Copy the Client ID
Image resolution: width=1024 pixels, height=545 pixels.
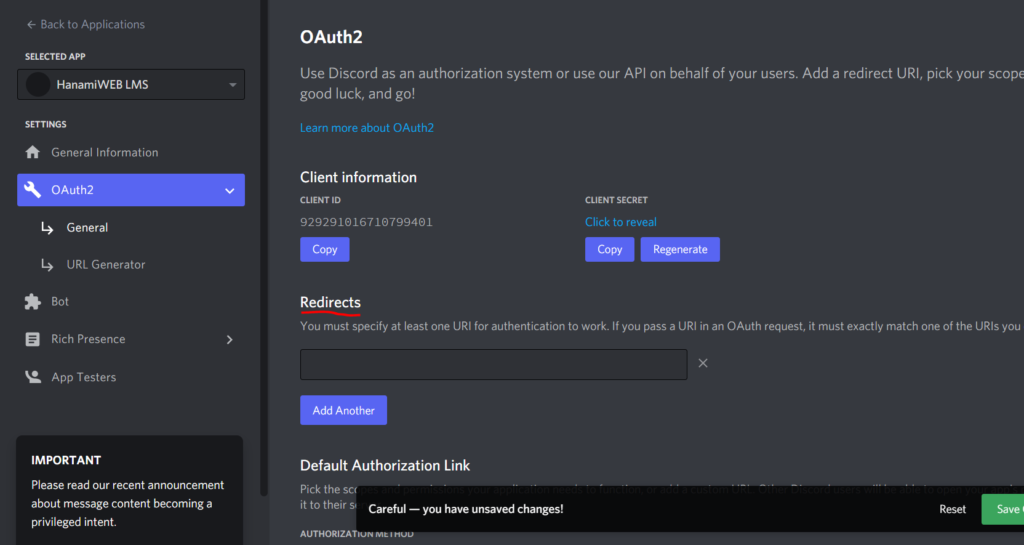(x=325, y=249)
